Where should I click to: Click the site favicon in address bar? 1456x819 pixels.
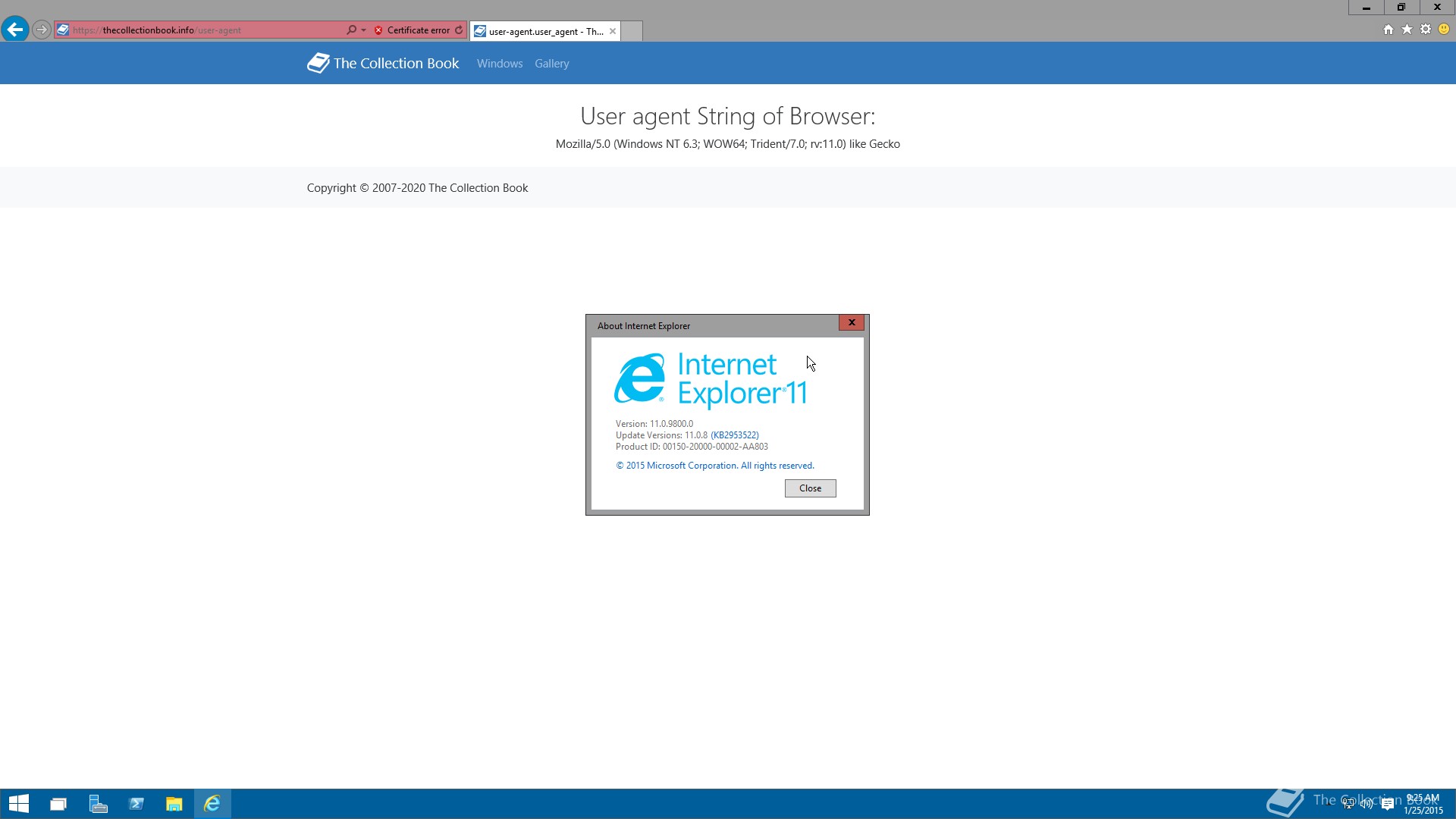pyautogui.click(x=63, y=30)
